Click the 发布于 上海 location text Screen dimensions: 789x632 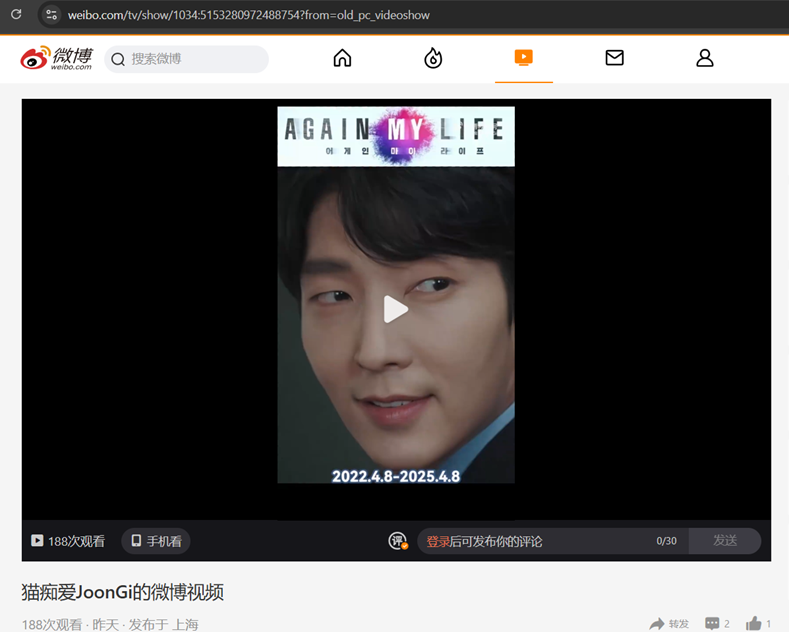pyautogui.click(x=164, y=624)
